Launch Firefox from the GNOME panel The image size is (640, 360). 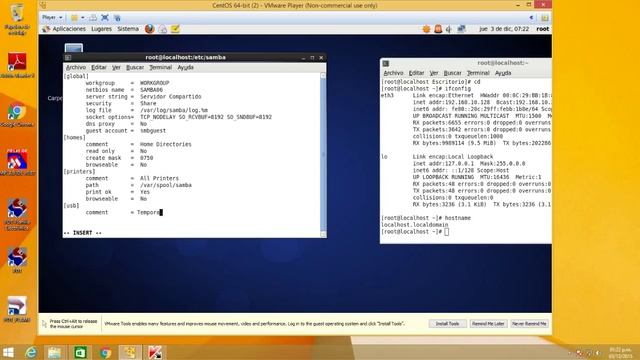point(149,29)
